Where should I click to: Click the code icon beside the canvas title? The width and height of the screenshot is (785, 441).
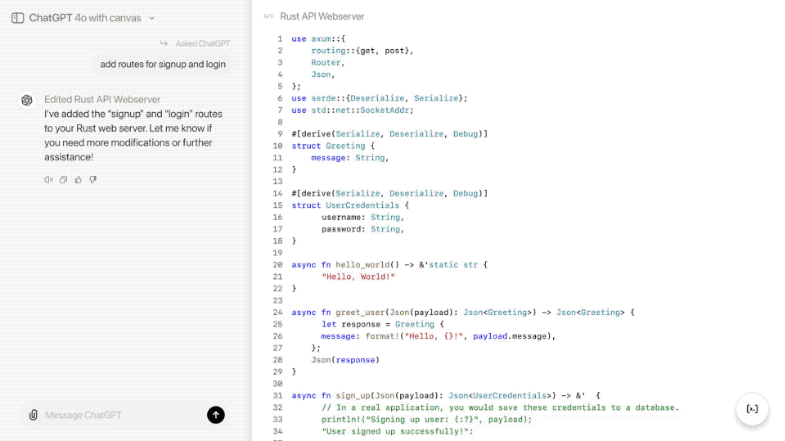[268, 17]
